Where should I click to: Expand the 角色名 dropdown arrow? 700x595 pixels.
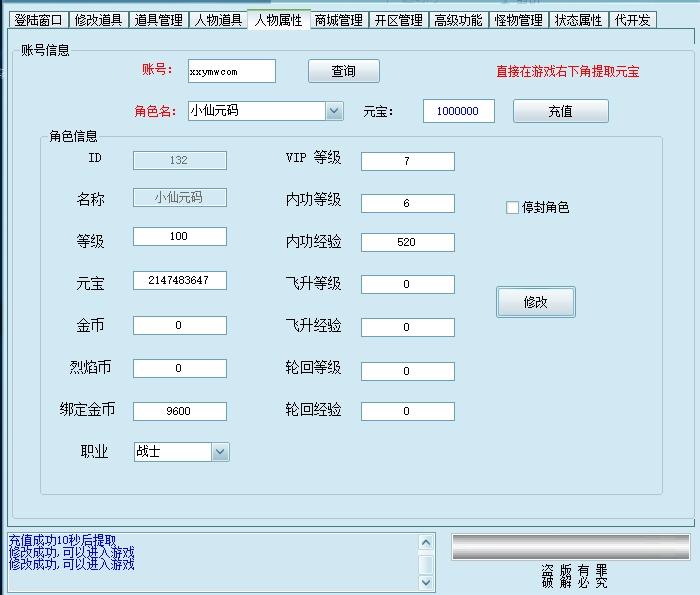point(334,111)
